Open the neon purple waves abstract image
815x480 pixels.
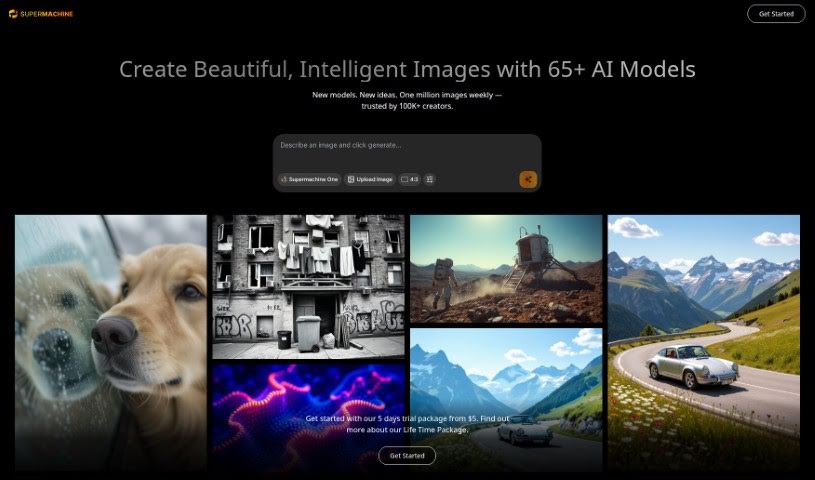(308, 417)
